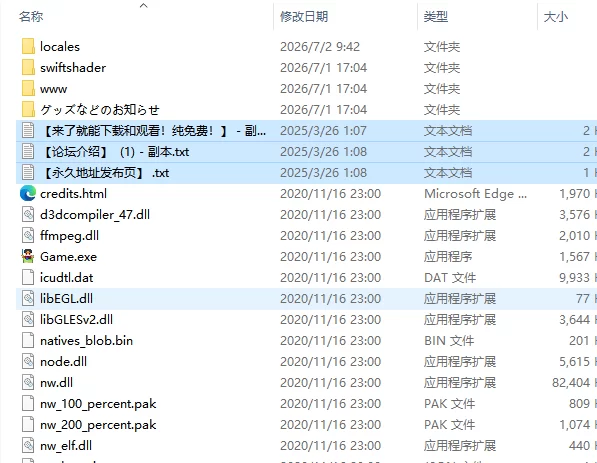Click the 2025/3/26 1:07 modified date
The height and width of the screenshot is (463, 597).
point(323,131)
